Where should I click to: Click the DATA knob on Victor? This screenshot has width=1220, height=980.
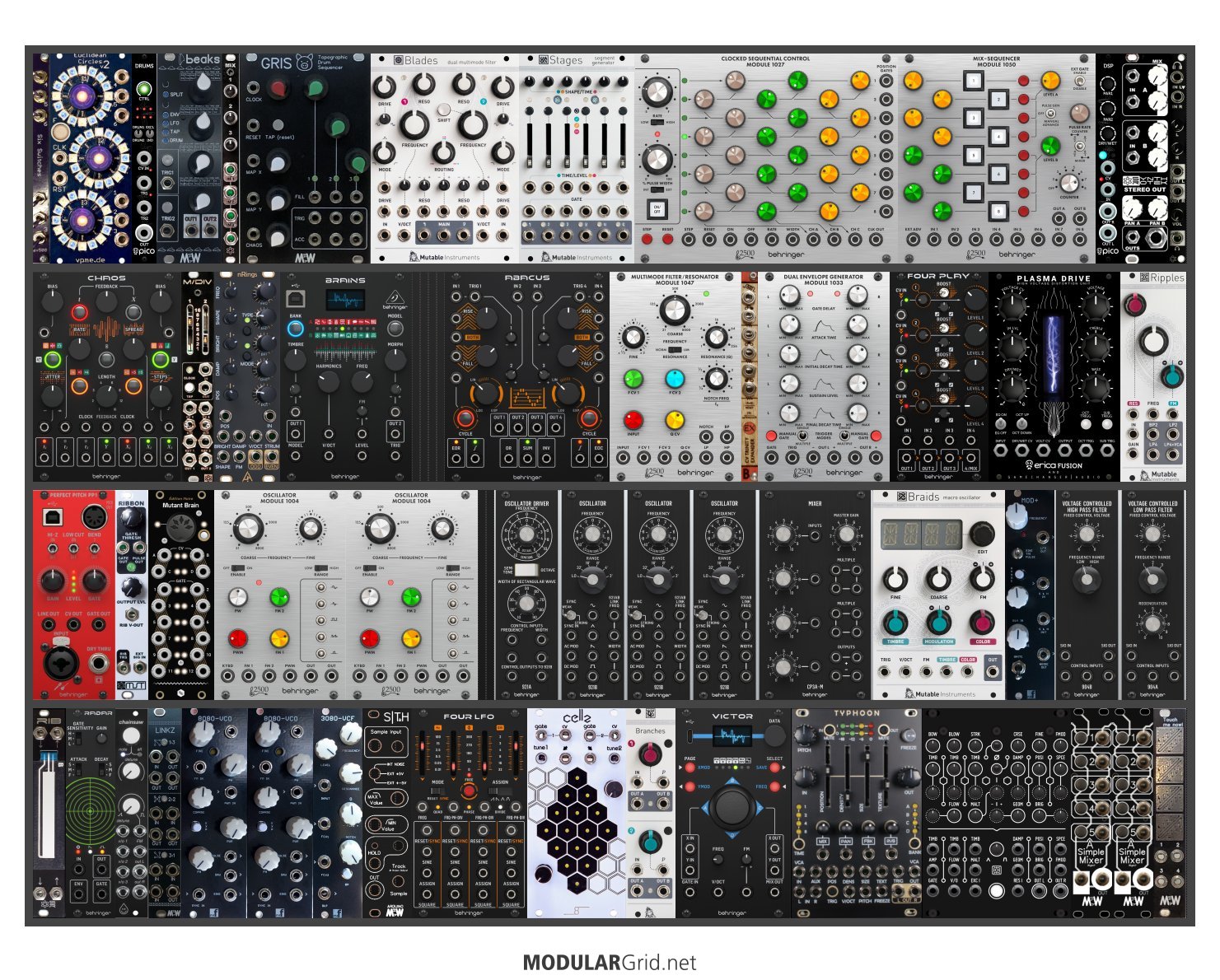click(x=774, y=737)
